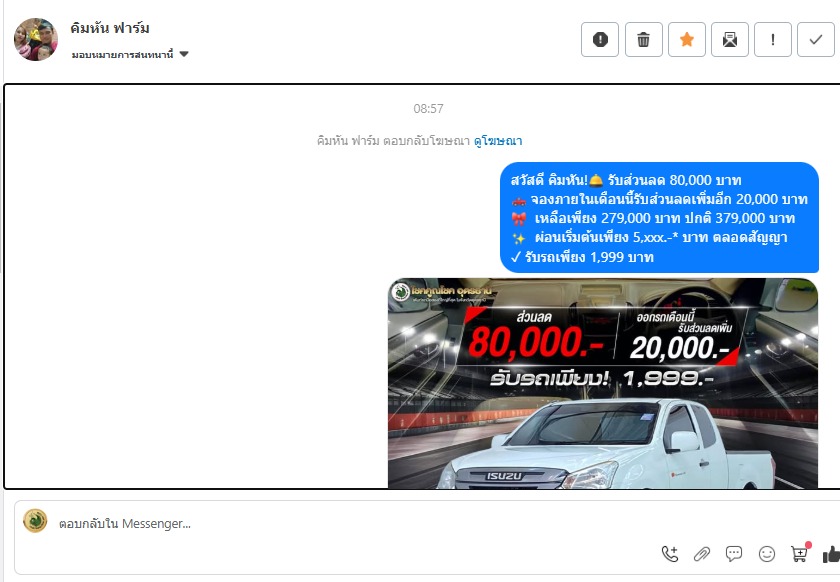Click the Isuzu truck promo image

[603, 383]
